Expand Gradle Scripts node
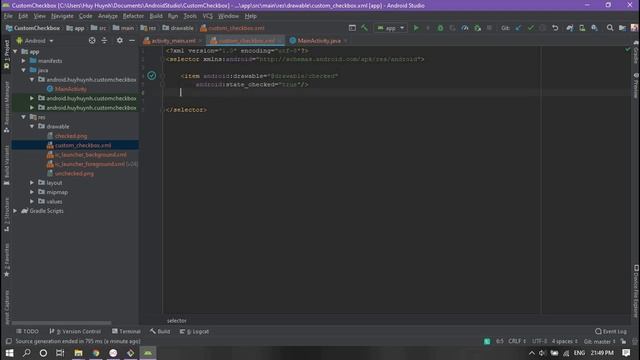This screenshot has width=640, height=360. 16,211
